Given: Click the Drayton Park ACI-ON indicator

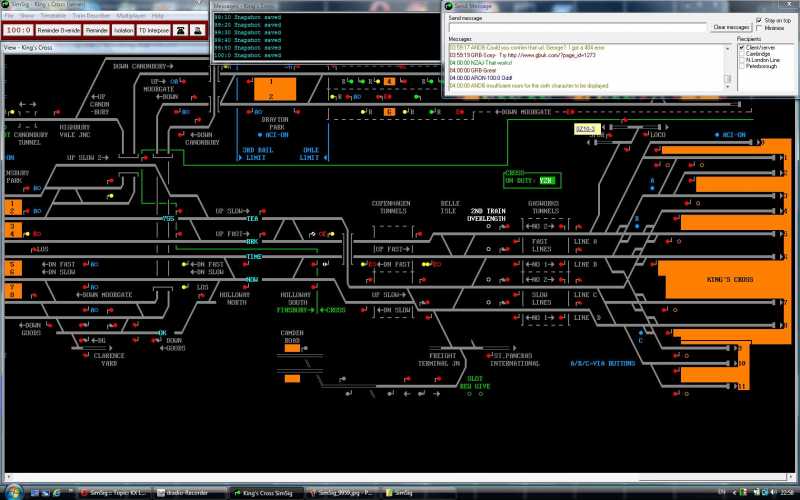Looking at the screenshot, I should tap(273, 135).
